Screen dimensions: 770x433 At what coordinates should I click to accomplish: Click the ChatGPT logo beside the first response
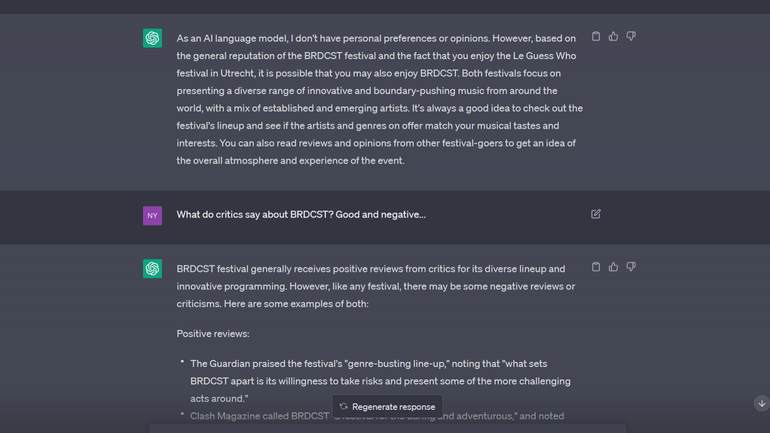click(152, 38)
